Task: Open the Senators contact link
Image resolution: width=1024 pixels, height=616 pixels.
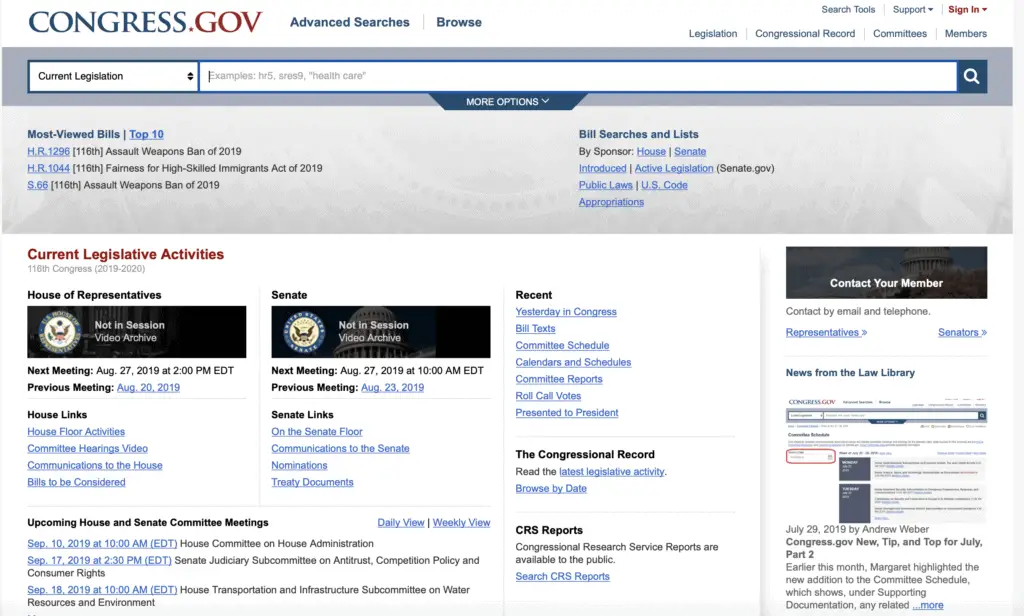Action: (x=963, y=333)
